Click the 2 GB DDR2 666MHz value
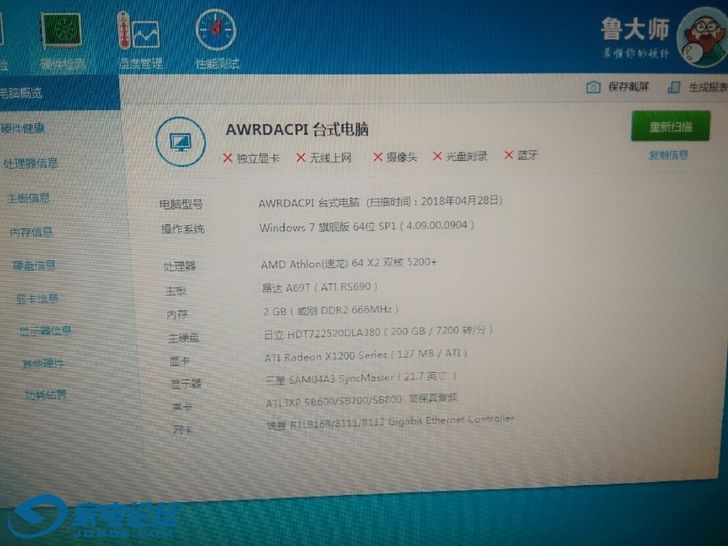This screenshot has height=546, width=728. pos(331,310)
